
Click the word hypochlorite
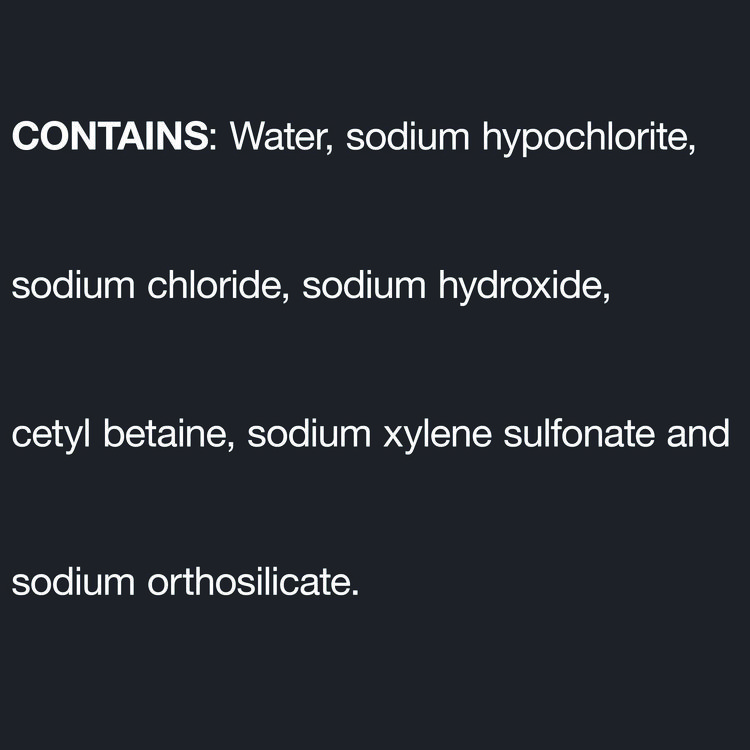coord(588,139)
